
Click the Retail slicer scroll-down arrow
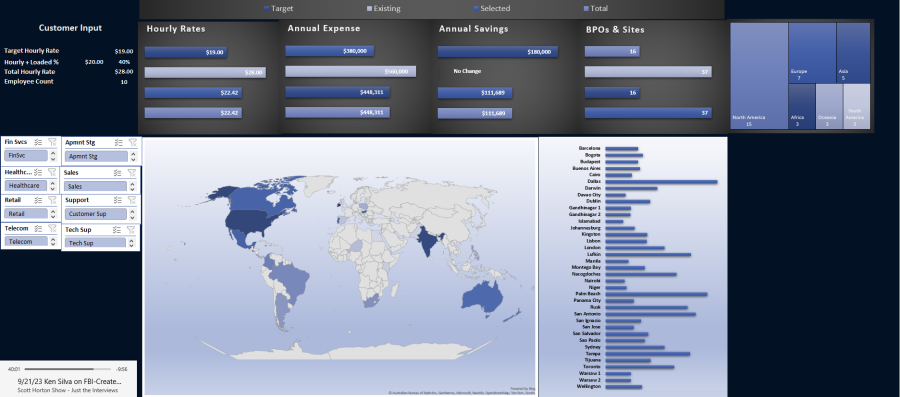[53, 216]
